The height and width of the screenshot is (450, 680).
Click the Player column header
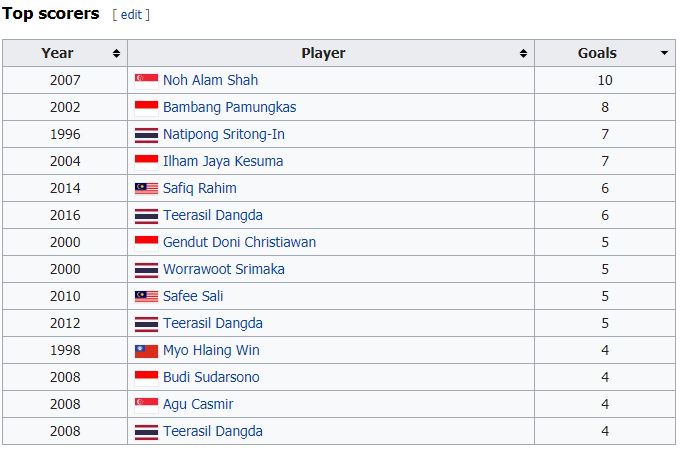(323, 53)
